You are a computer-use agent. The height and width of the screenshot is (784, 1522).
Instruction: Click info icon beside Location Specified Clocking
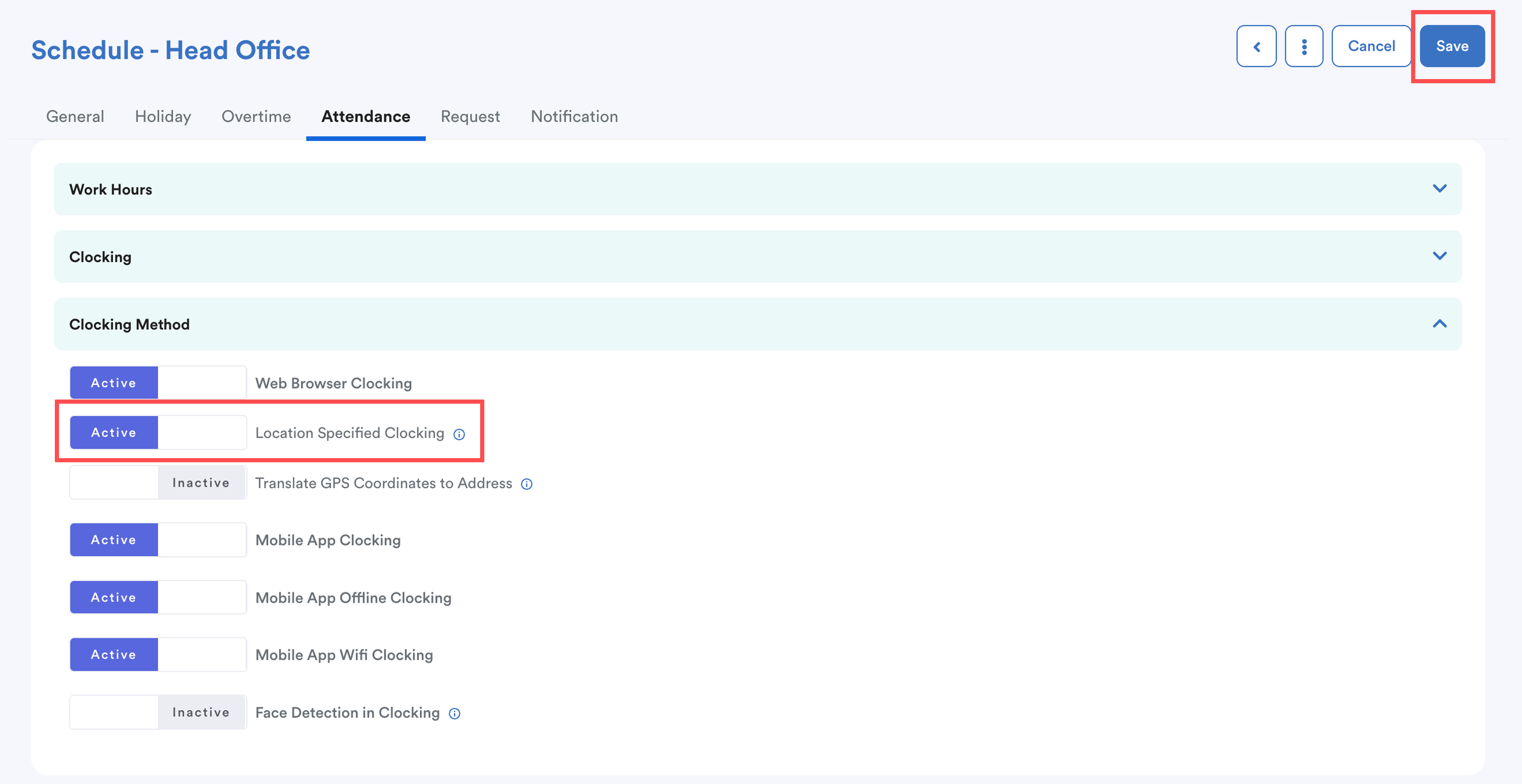coord(459,435)
